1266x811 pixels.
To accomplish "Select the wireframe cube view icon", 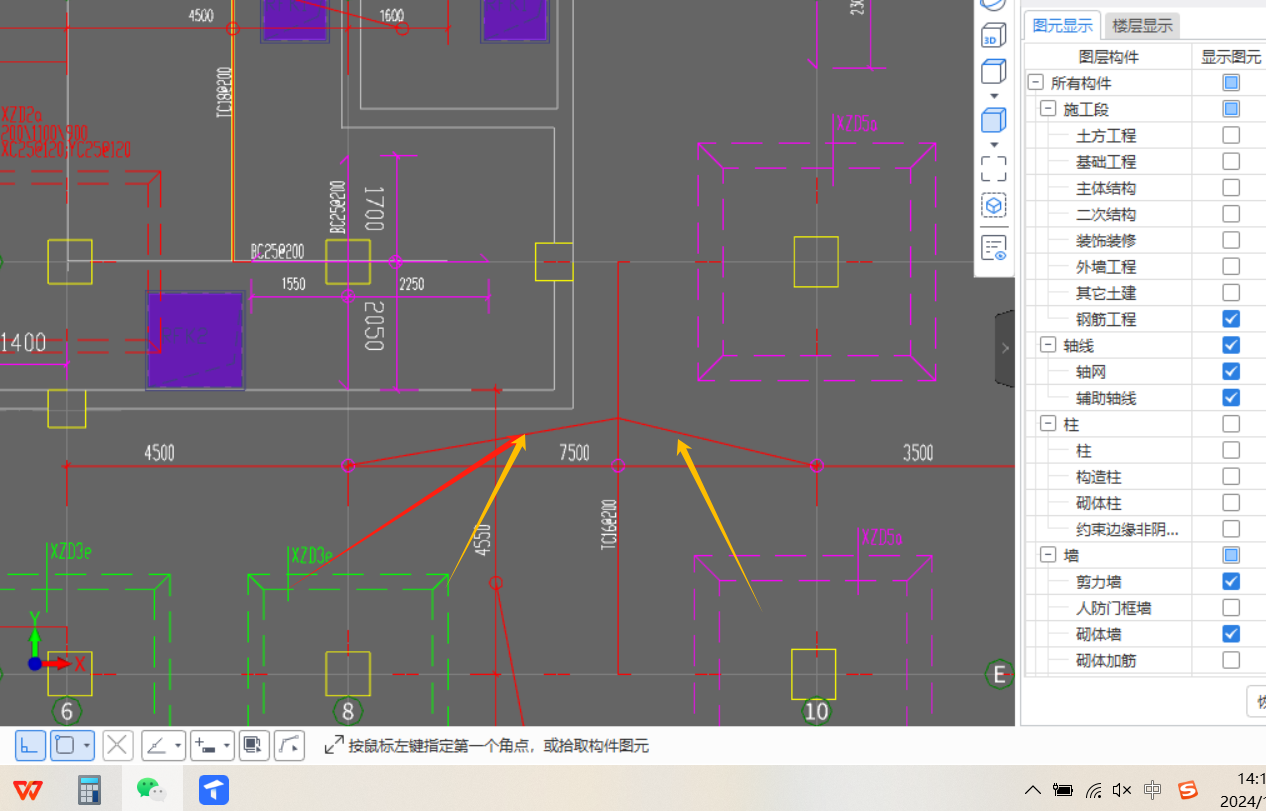I will point(993,73).
